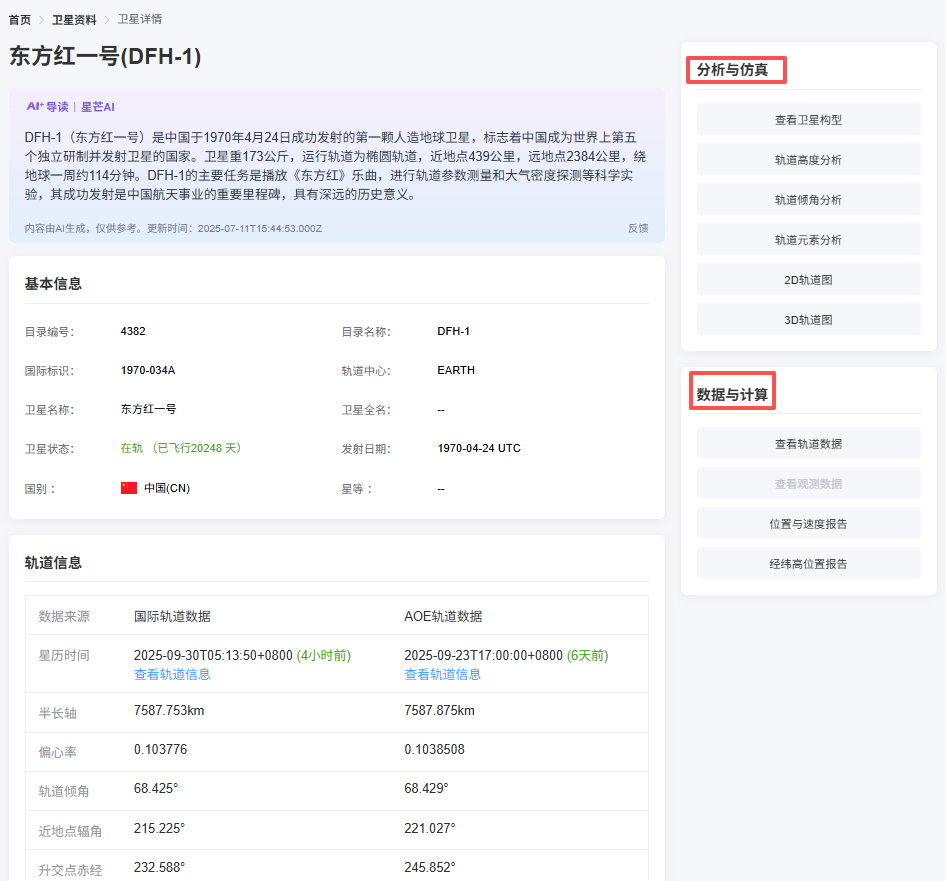946x881 pixels.
Task: Open the 2D轨道图 view
Action: coord(808,280)
